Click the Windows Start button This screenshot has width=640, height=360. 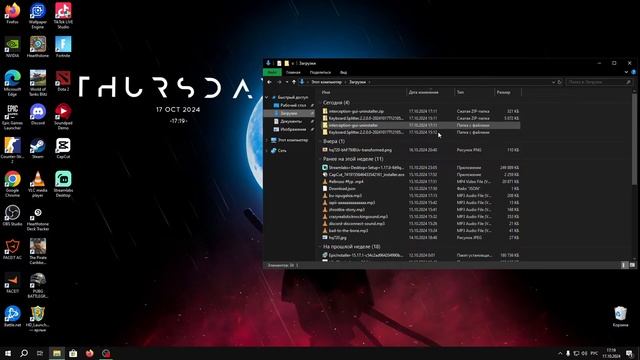tap(8, 353)
